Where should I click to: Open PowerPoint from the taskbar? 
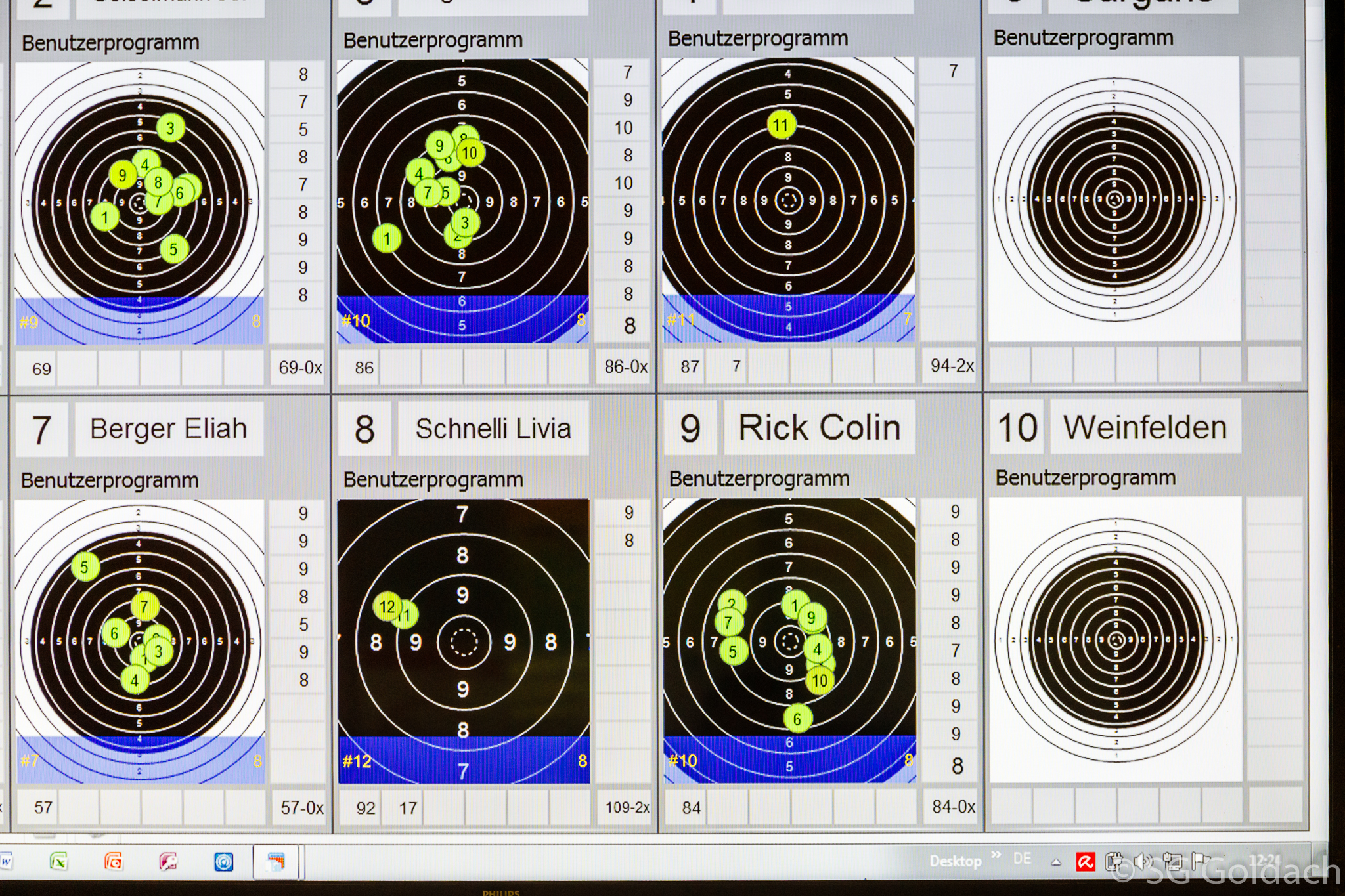tap(113, 861)
